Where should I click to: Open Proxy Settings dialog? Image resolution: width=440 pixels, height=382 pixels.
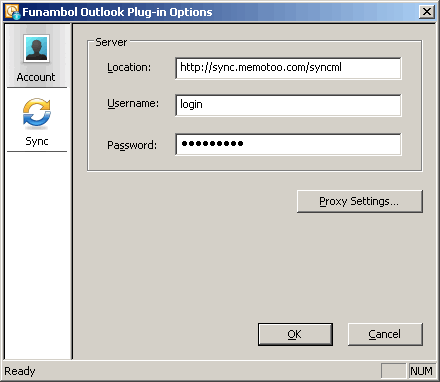(360, 201)
